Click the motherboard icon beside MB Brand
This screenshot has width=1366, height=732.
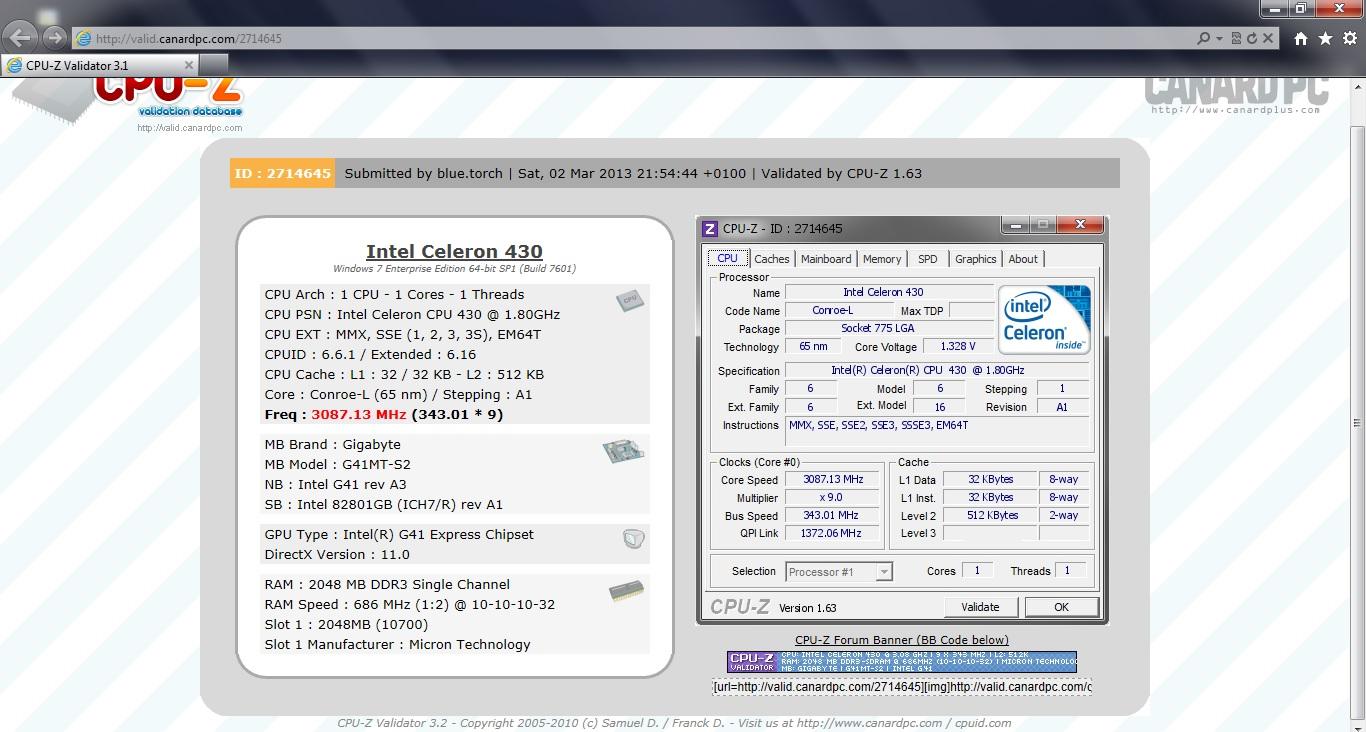(x=623, y=451)
